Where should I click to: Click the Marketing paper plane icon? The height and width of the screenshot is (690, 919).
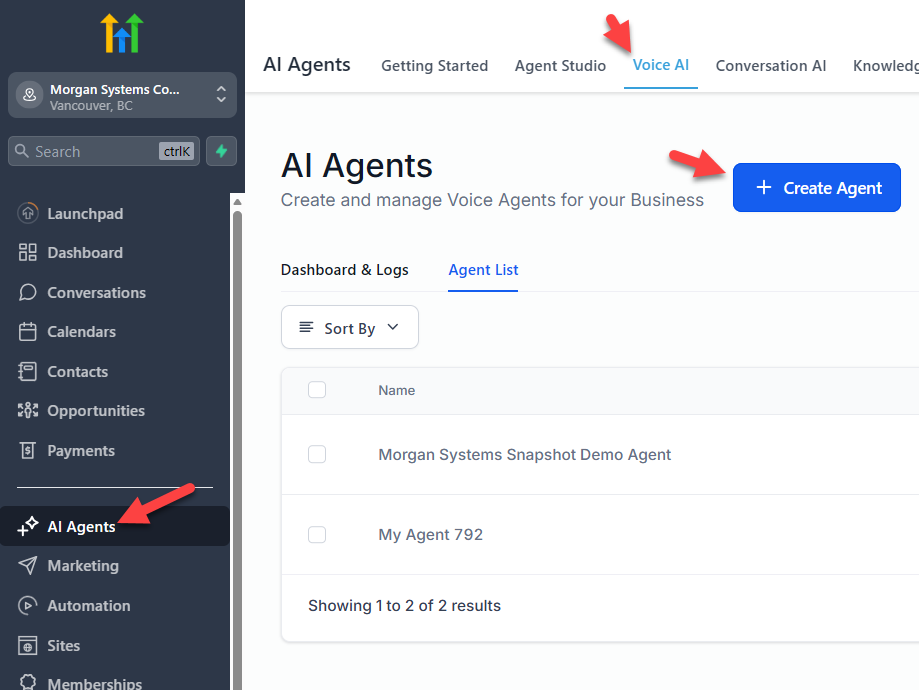click(x=28, y=565)
